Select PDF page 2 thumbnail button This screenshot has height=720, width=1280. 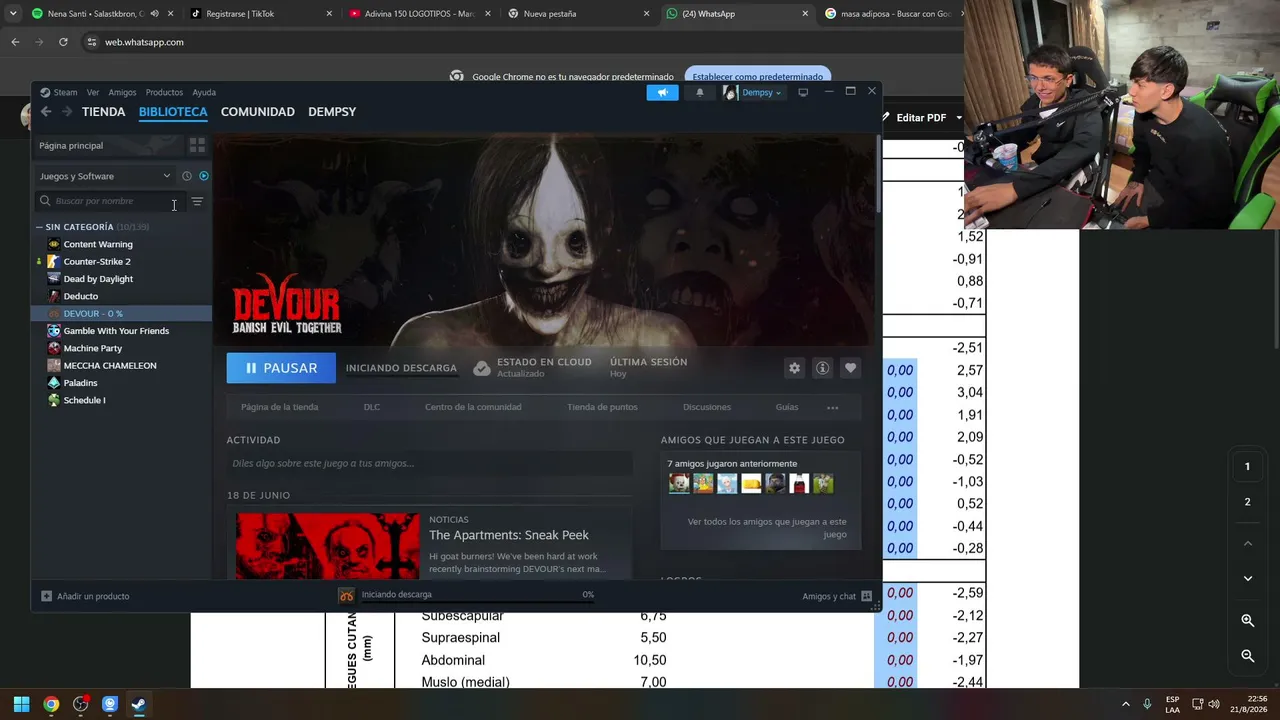(x=1247, y=501)
